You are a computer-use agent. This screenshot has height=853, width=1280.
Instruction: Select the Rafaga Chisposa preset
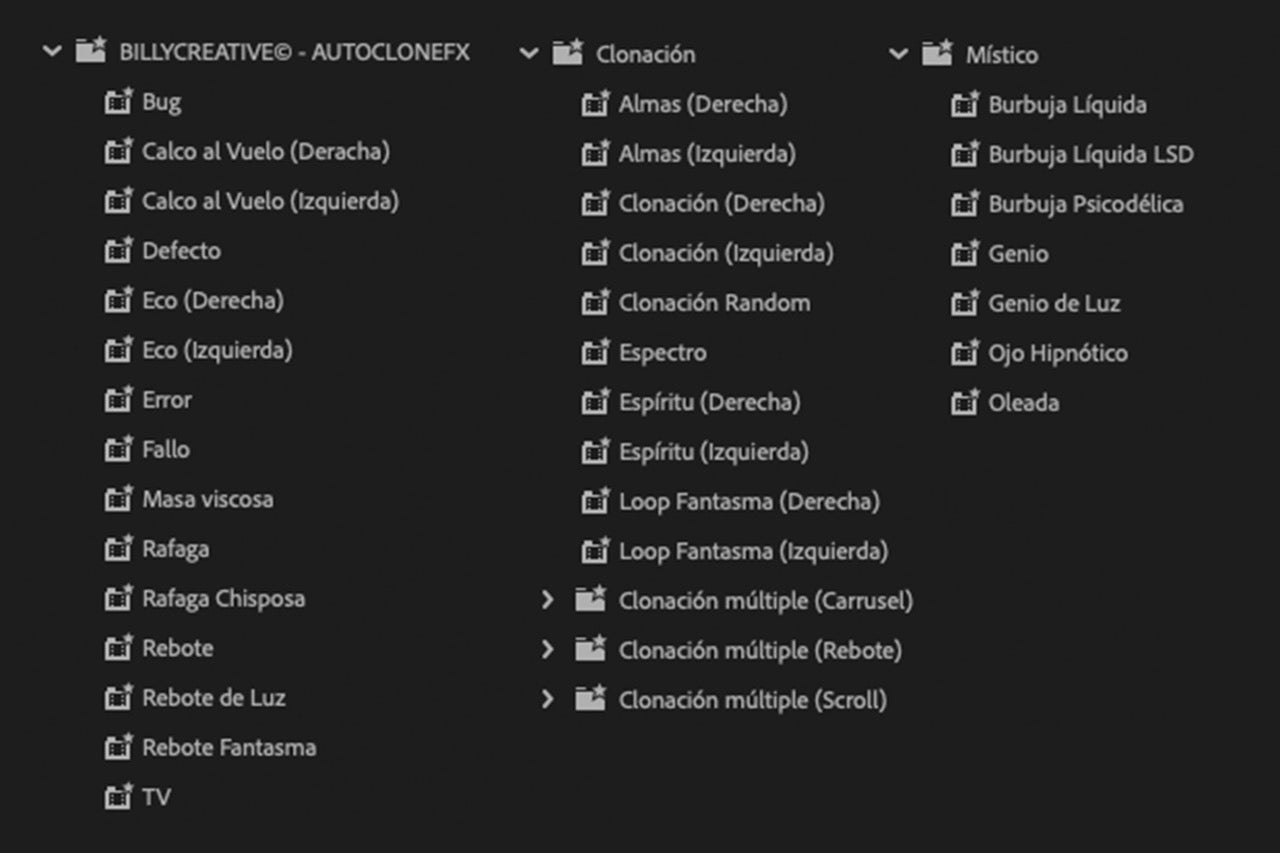(x=223, y=599)
